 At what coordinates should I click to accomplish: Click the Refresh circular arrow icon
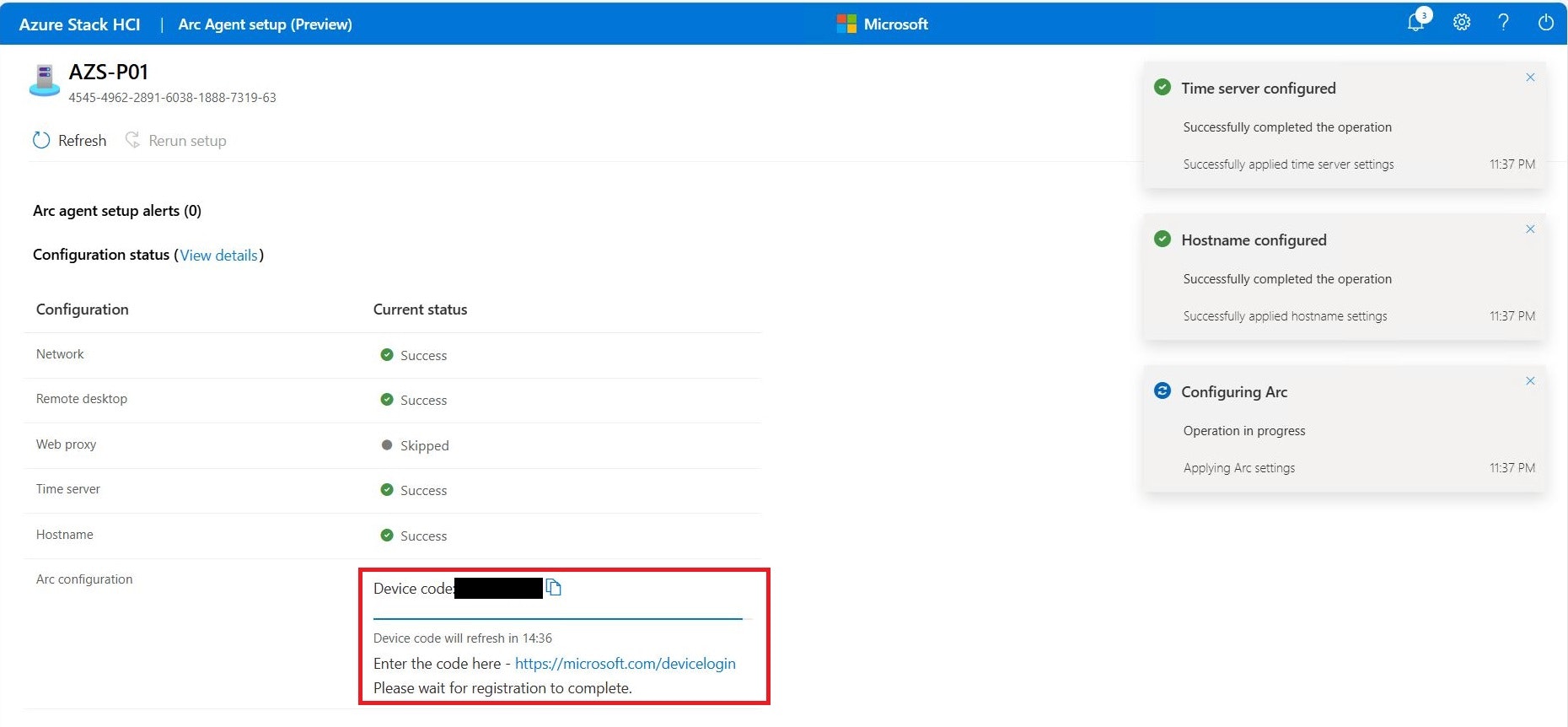41,140
